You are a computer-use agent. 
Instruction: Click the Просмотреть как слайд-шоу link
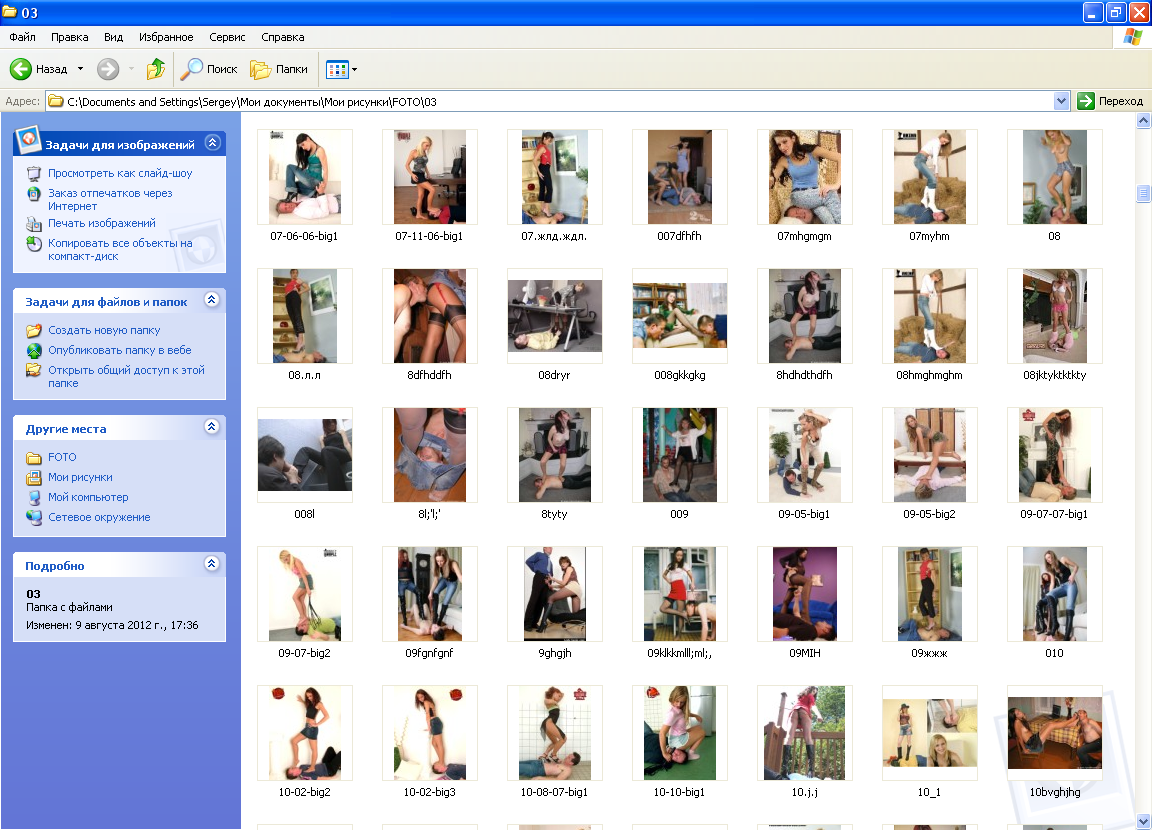120,173
